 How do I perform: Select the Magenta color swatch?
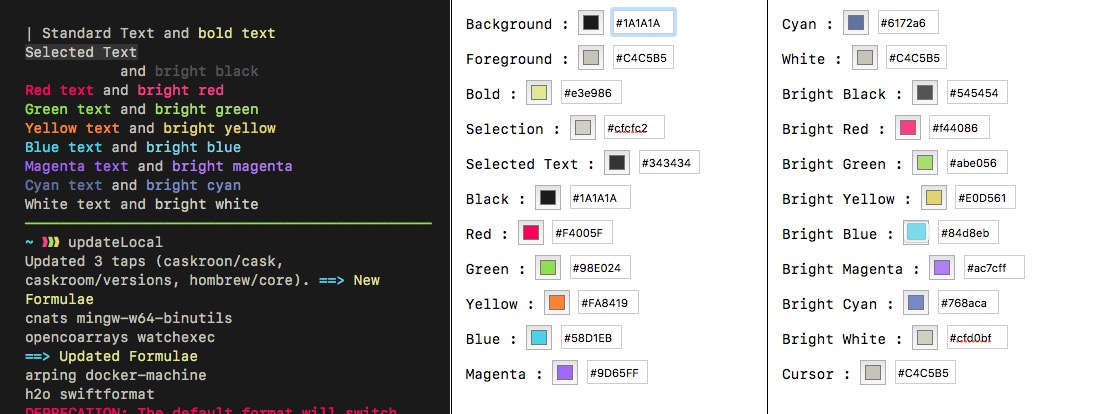[565, 373]
